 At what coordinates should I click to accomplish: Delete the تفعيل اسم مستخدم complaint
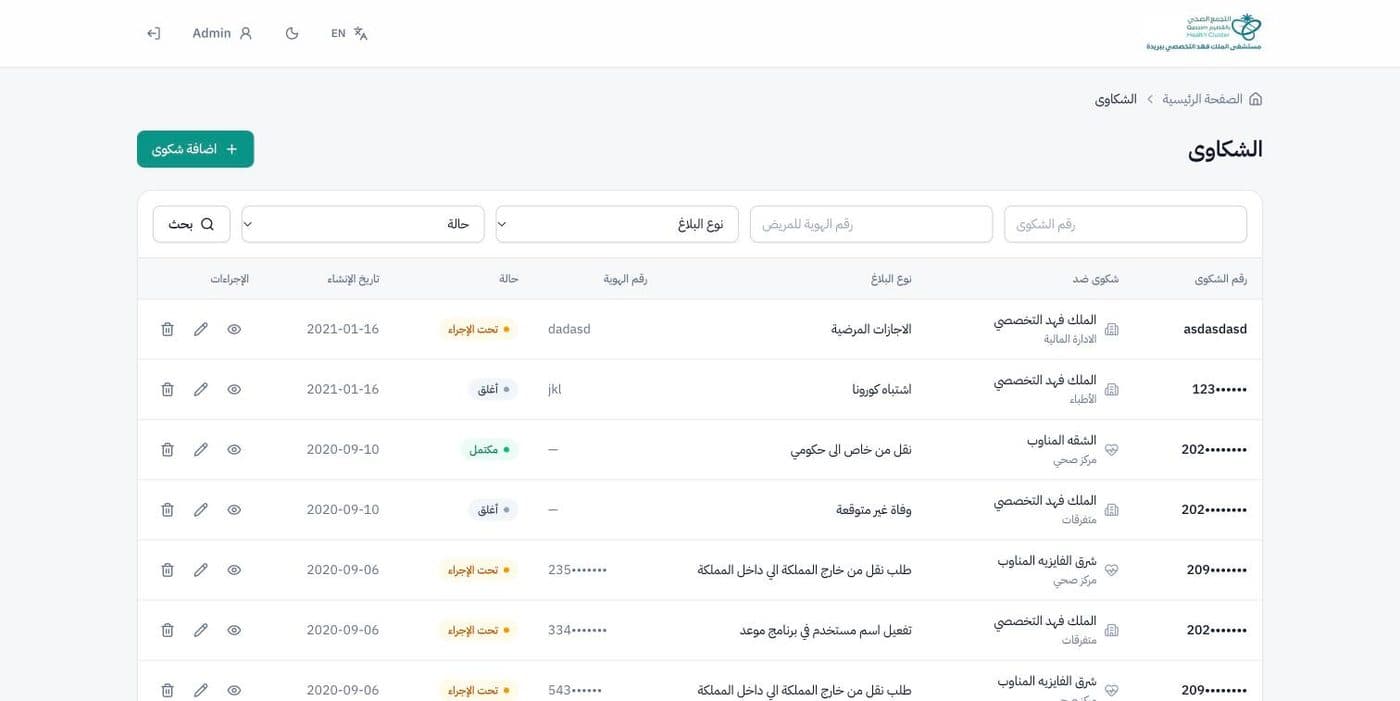point(167,630)
